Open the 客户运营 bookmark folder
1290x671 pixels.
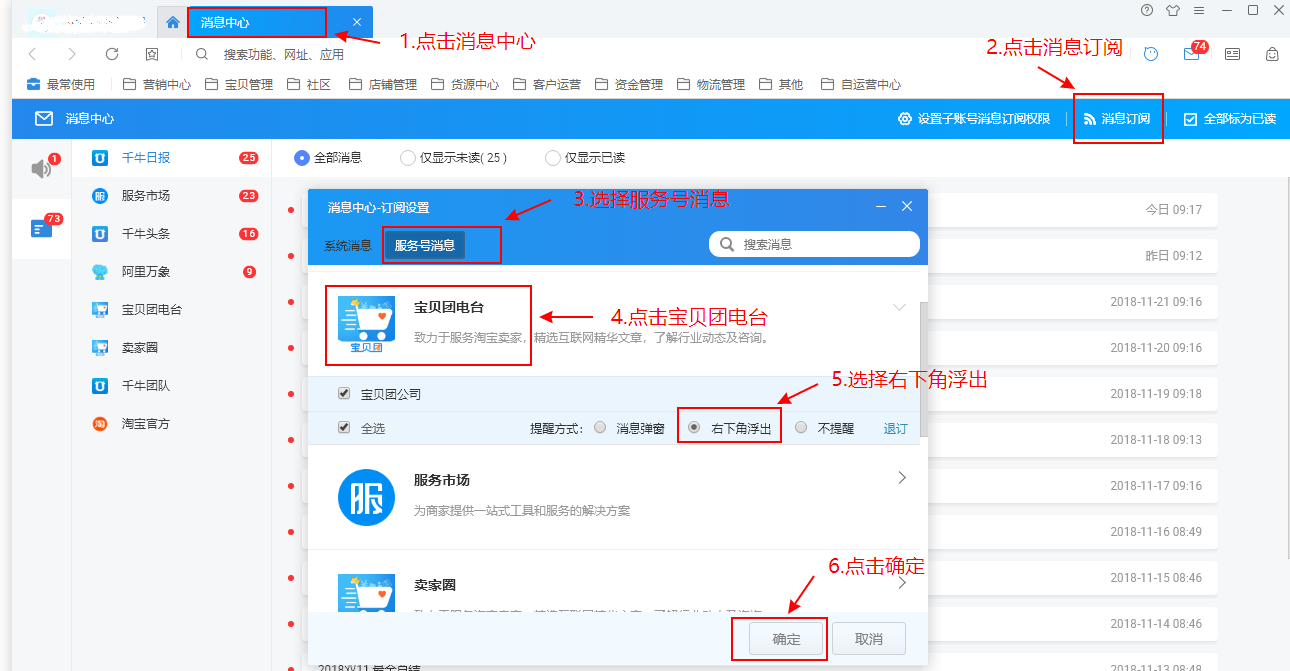[546, 84]
